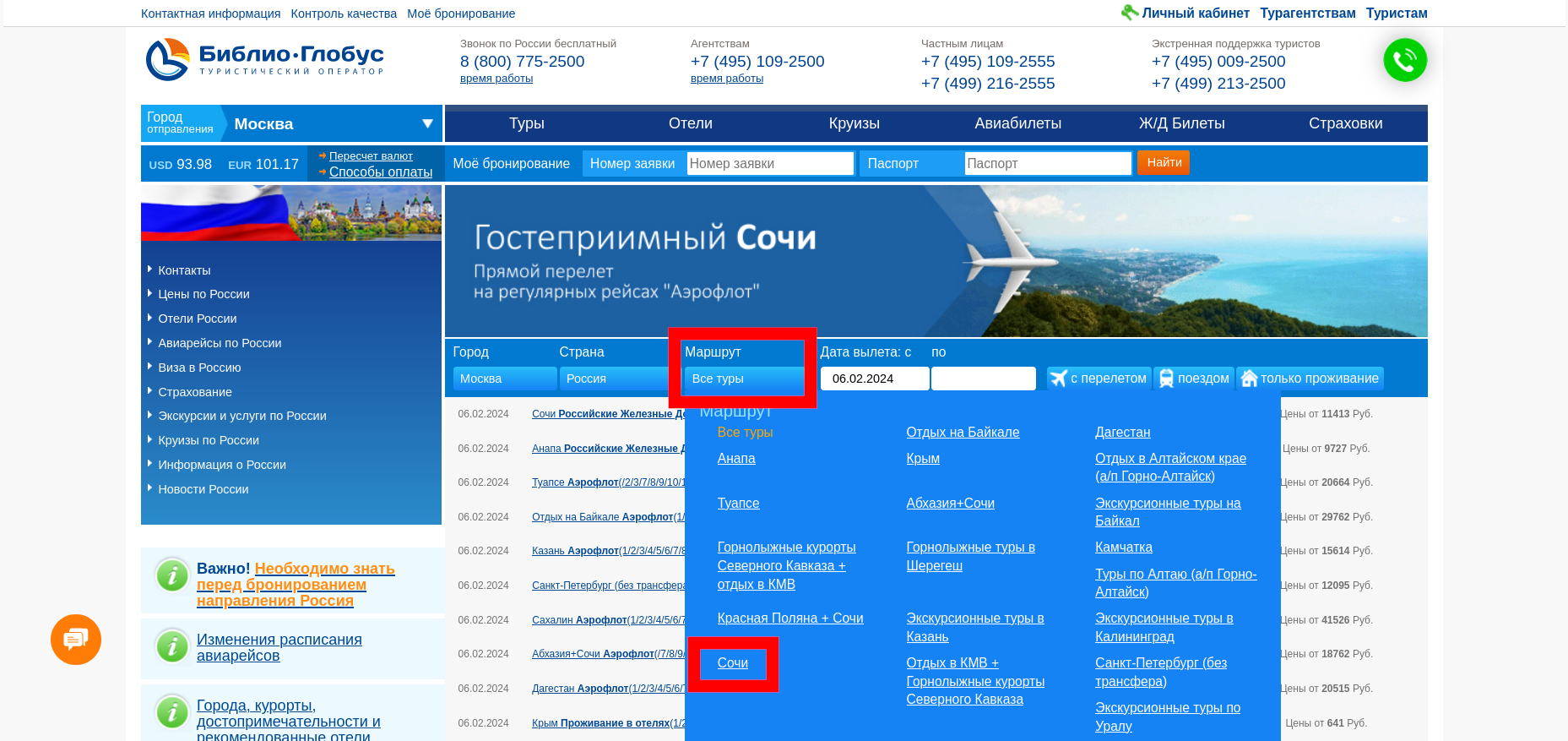
Task: Open the Круизы menu tab
Action: click(x=854, y=123)
